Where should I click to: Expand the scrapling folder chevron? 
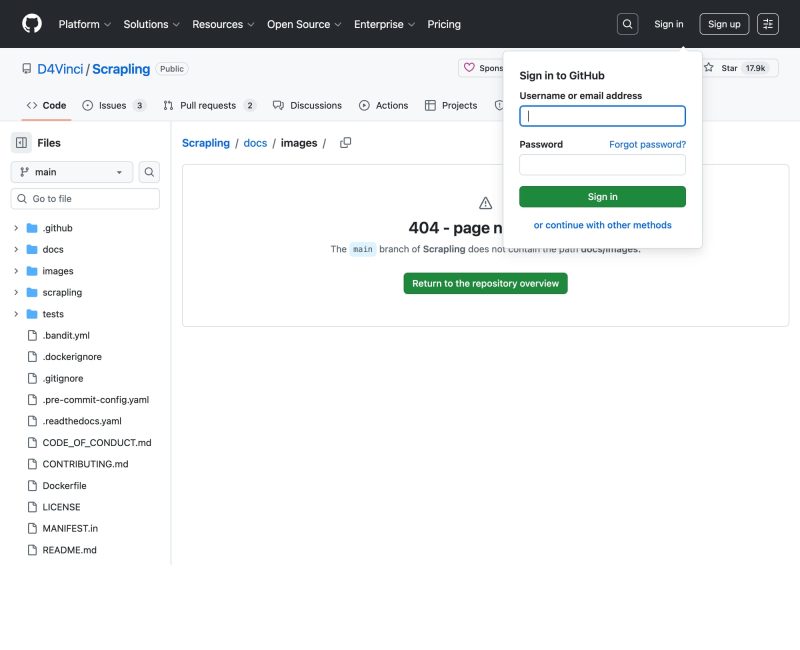[16, 292]
